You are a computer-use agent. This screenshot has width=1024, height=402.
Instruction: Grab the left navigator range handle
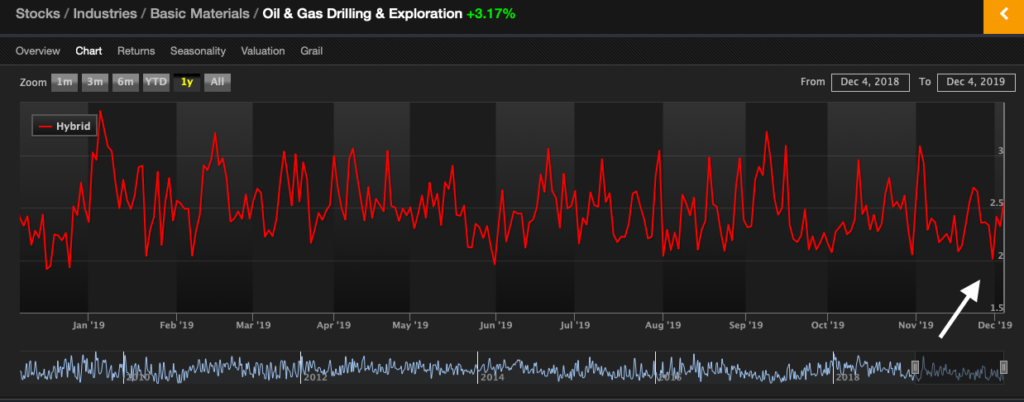(915, 367)
